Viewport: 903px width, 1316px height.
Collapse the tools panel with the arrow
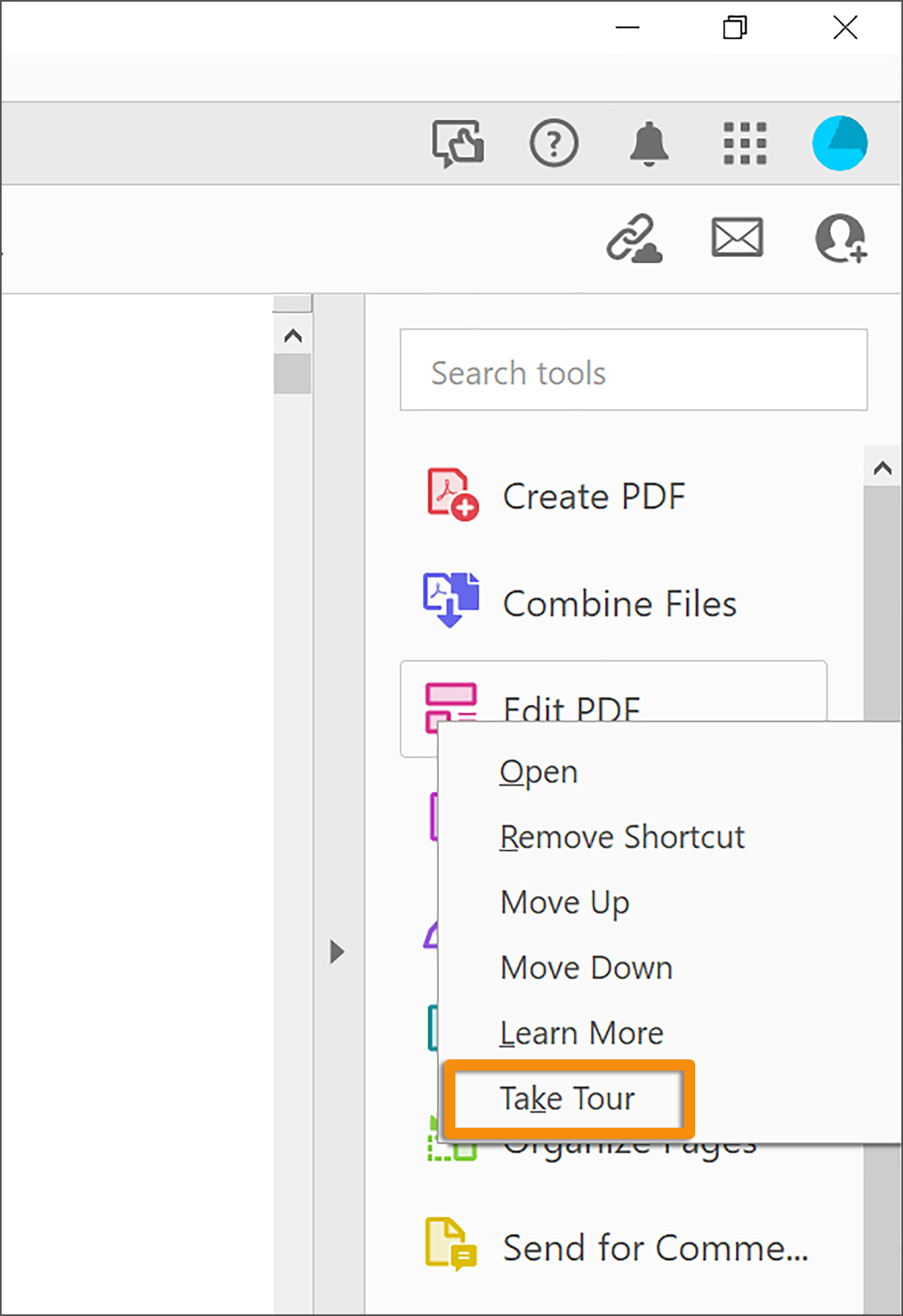(335, 951)
